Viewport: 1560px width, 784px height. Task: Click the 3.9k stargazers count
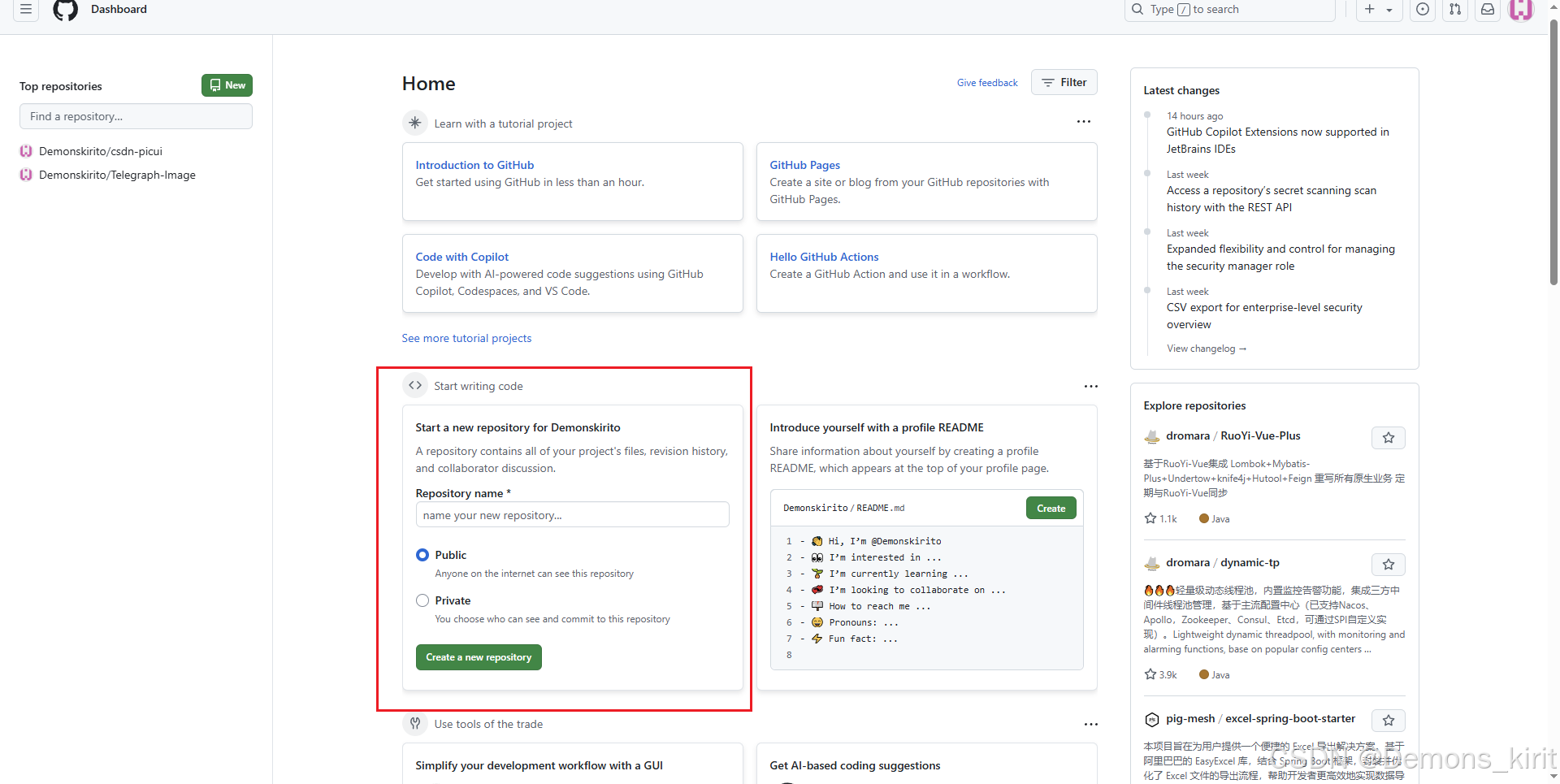click(x=1161, y=674)
